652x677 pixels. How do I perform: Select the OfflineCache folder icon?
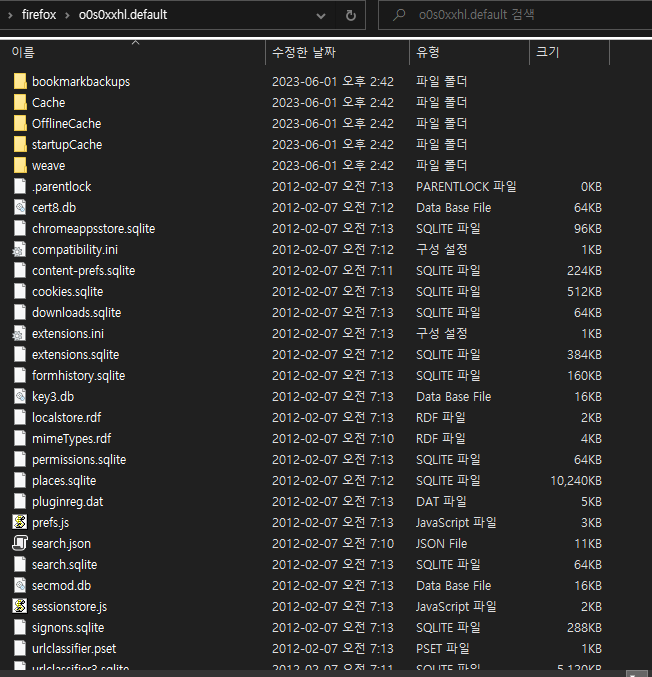click(x=20, y=123)
